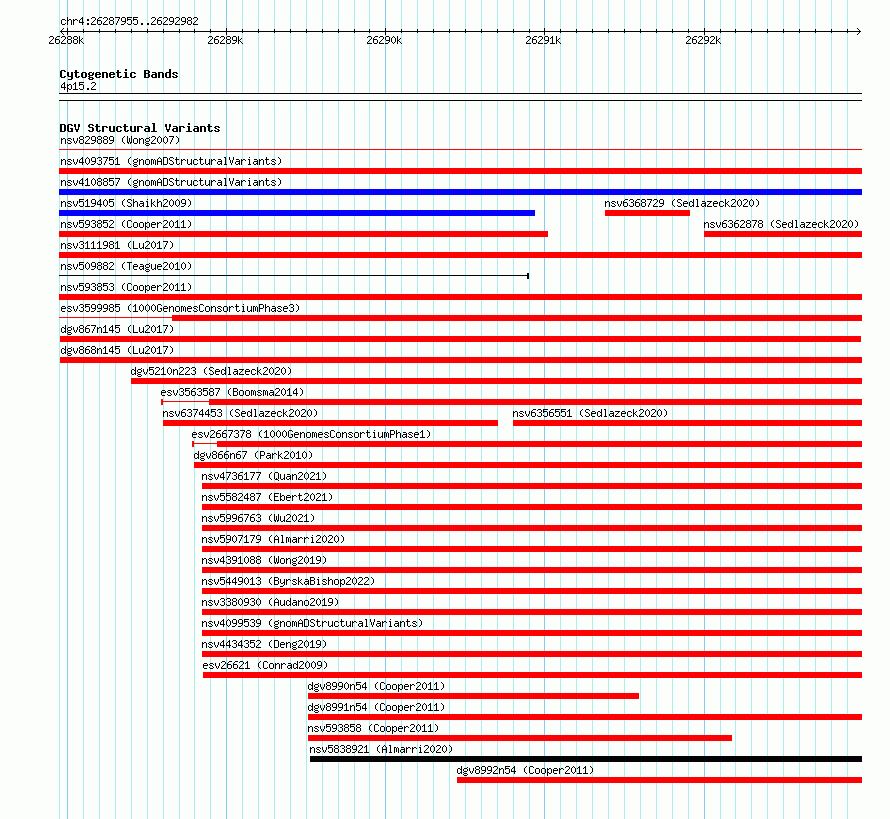Click the ruler's right arrow end
This screenshot has width=890, height=819.
coord(859,31)
